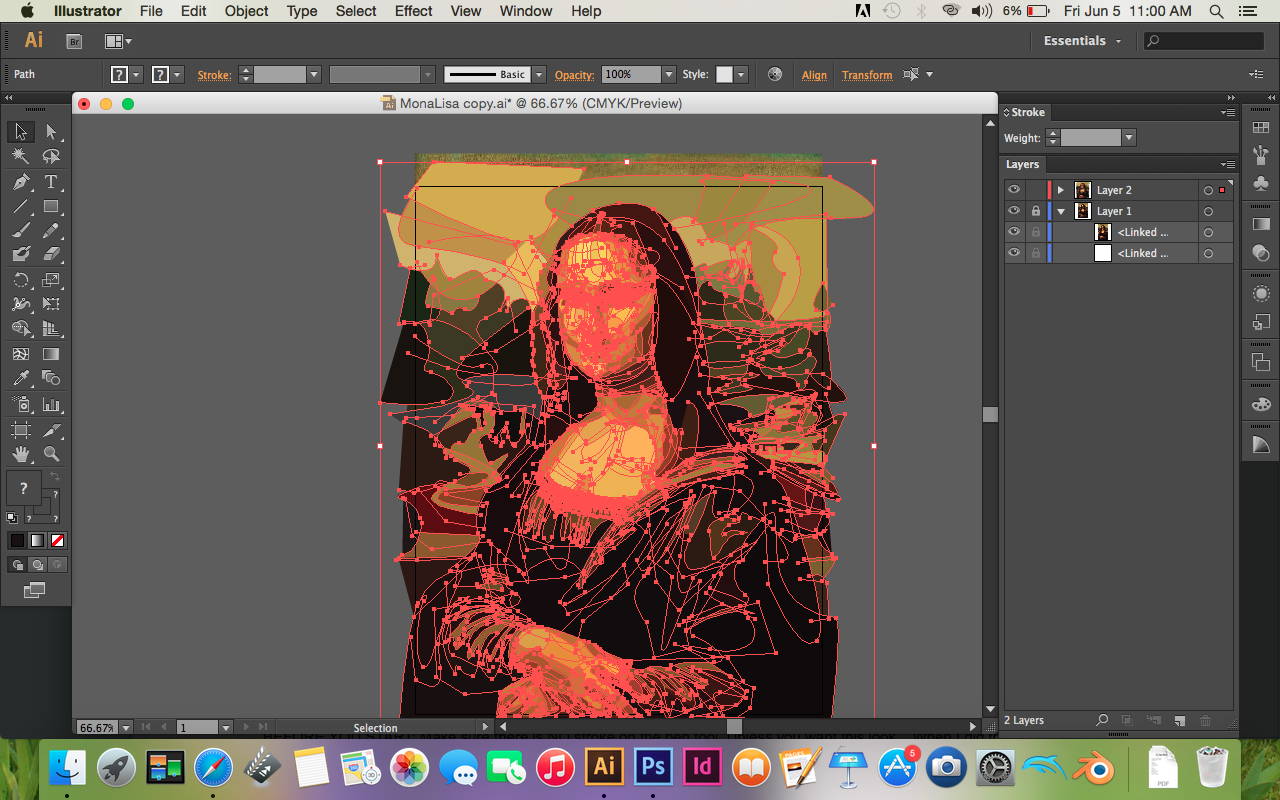This screenshot has height=800, width=1280.
Task: Select the Blend tool
Action: pyautogui.click(x=51, y=379)
